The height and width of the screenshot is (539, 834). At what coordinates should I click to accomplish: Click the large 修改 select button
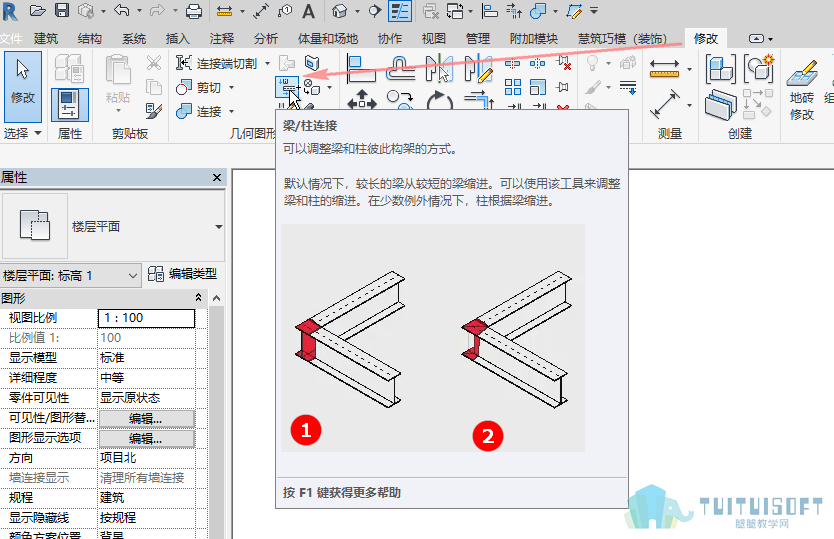pyautogui.click(x=23, y=87)
